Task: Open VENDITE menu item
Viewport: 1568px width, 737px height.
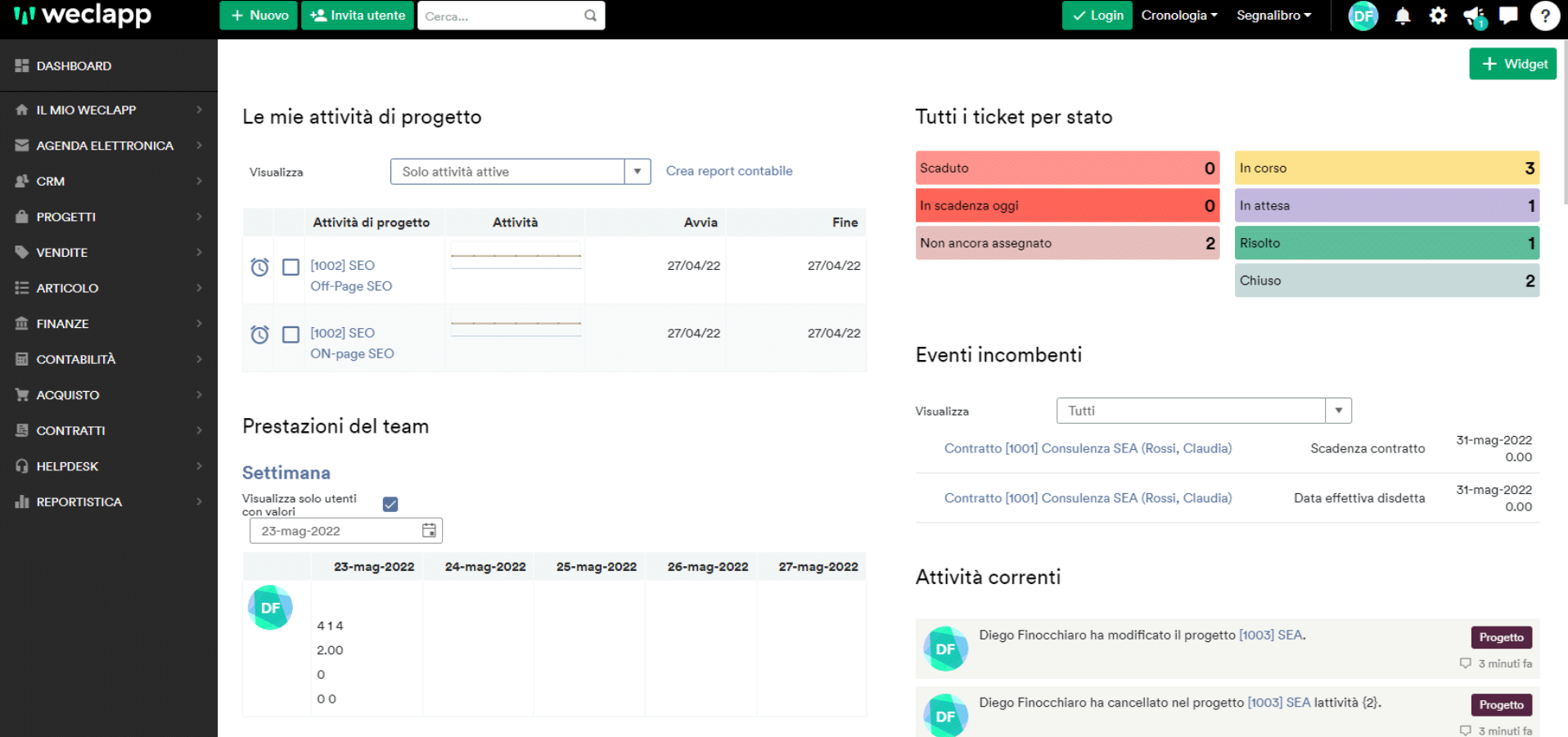Action: point(109,252)
